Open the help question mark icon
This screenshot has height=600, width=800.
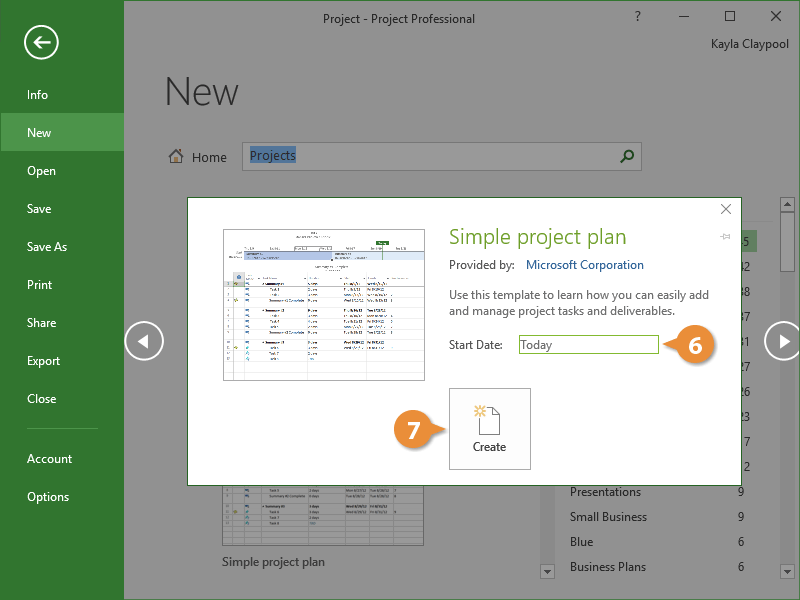click(639, 17)
